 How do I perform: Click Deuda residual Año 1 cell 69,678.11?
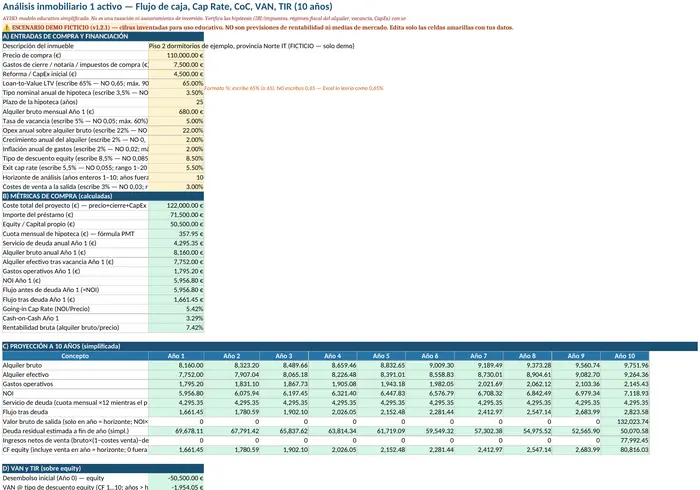point(176,431)
